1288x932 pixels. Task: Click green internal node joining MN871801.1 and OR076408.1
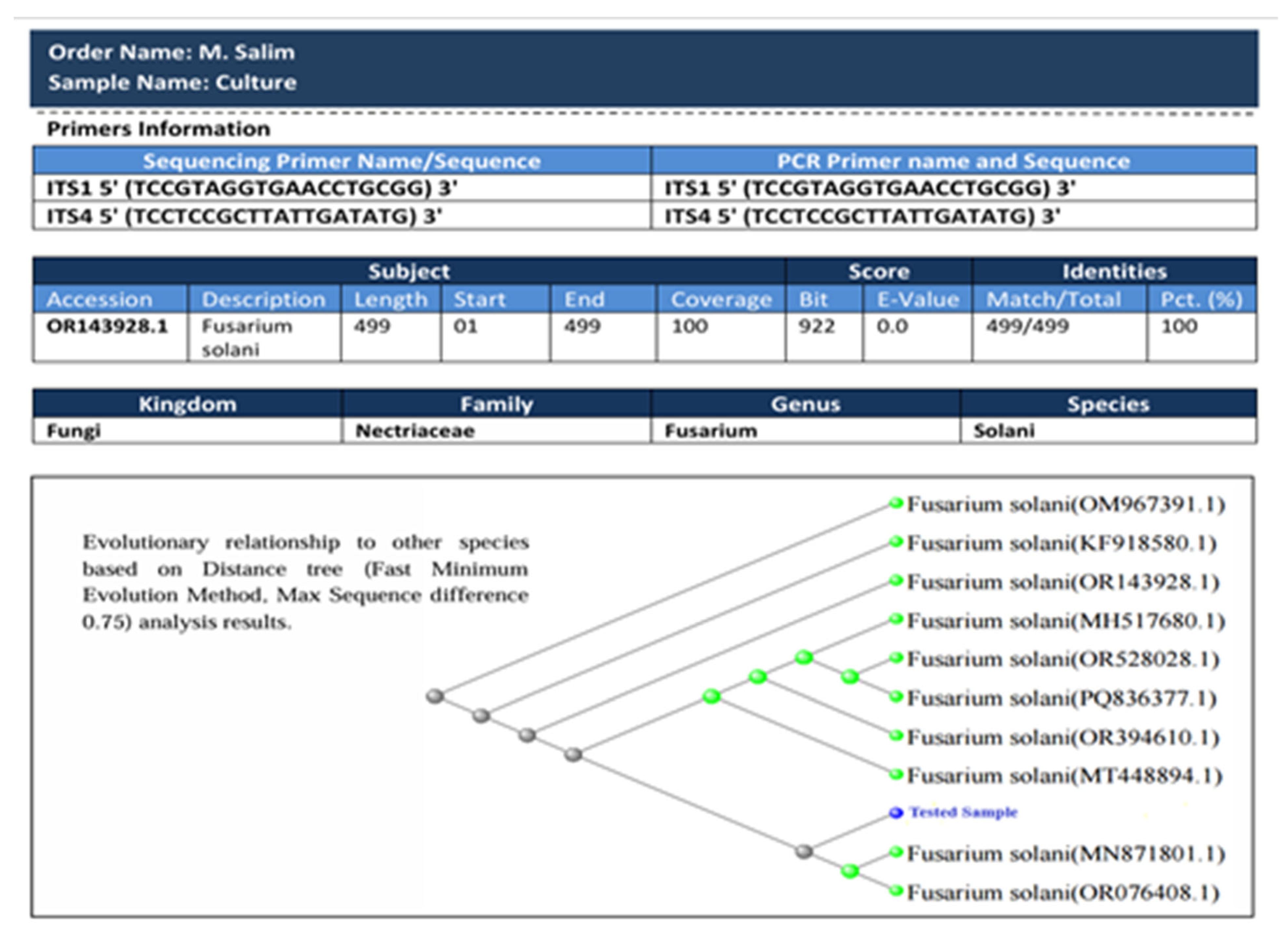[x=850, y=871]
